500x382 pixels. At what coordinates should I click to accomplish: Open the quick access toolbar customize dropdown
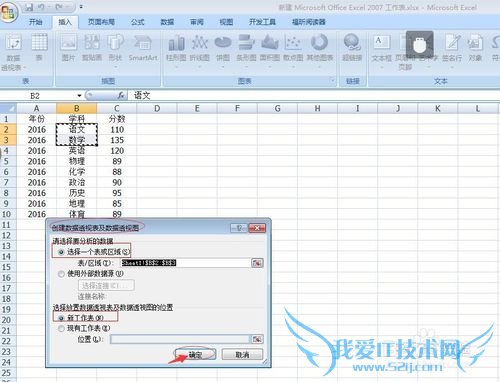[x=81, y=7]
